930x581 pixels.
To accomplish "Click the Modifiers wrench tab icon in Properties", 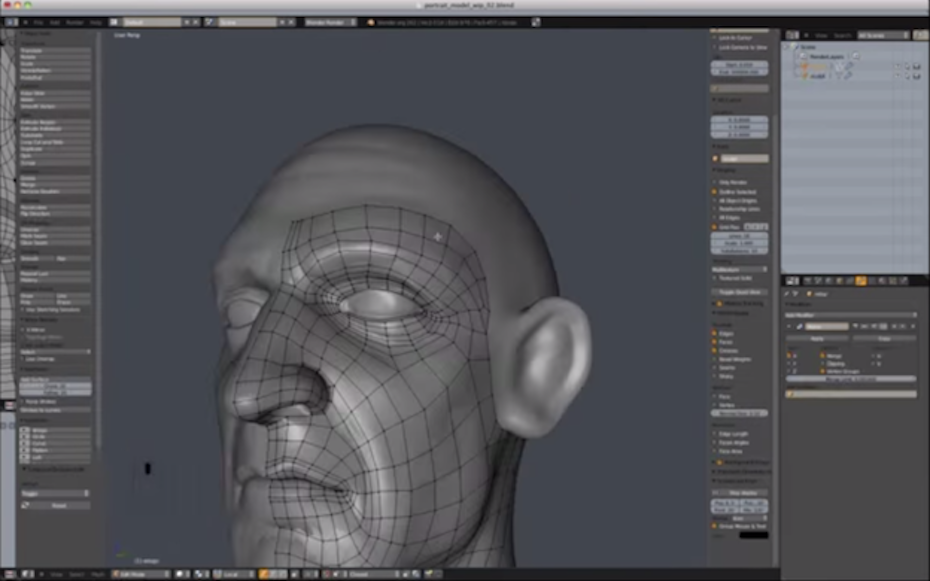I will [x=861, y=281].
